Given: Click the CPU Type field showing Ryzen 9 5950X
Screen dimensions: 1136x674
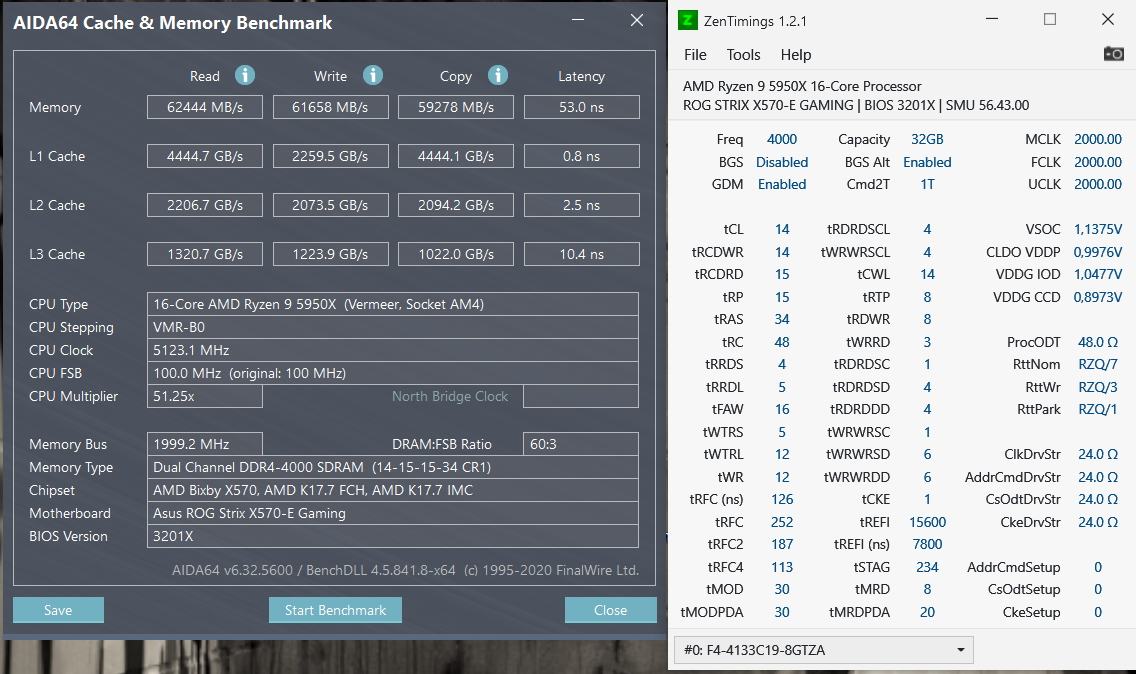Looking at the screenshot, I should 393,304.
